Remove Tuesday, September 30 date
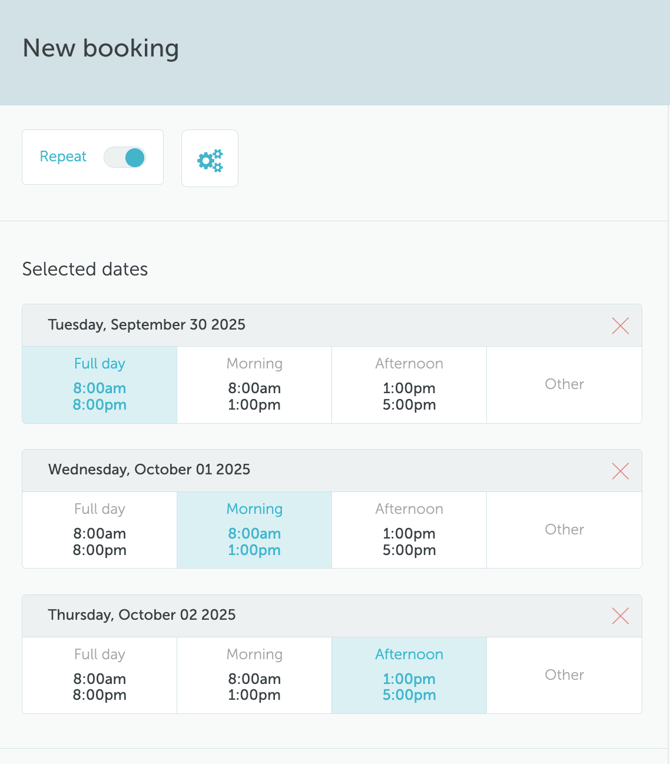Screen dimensions: 670x764 [620, 326]
